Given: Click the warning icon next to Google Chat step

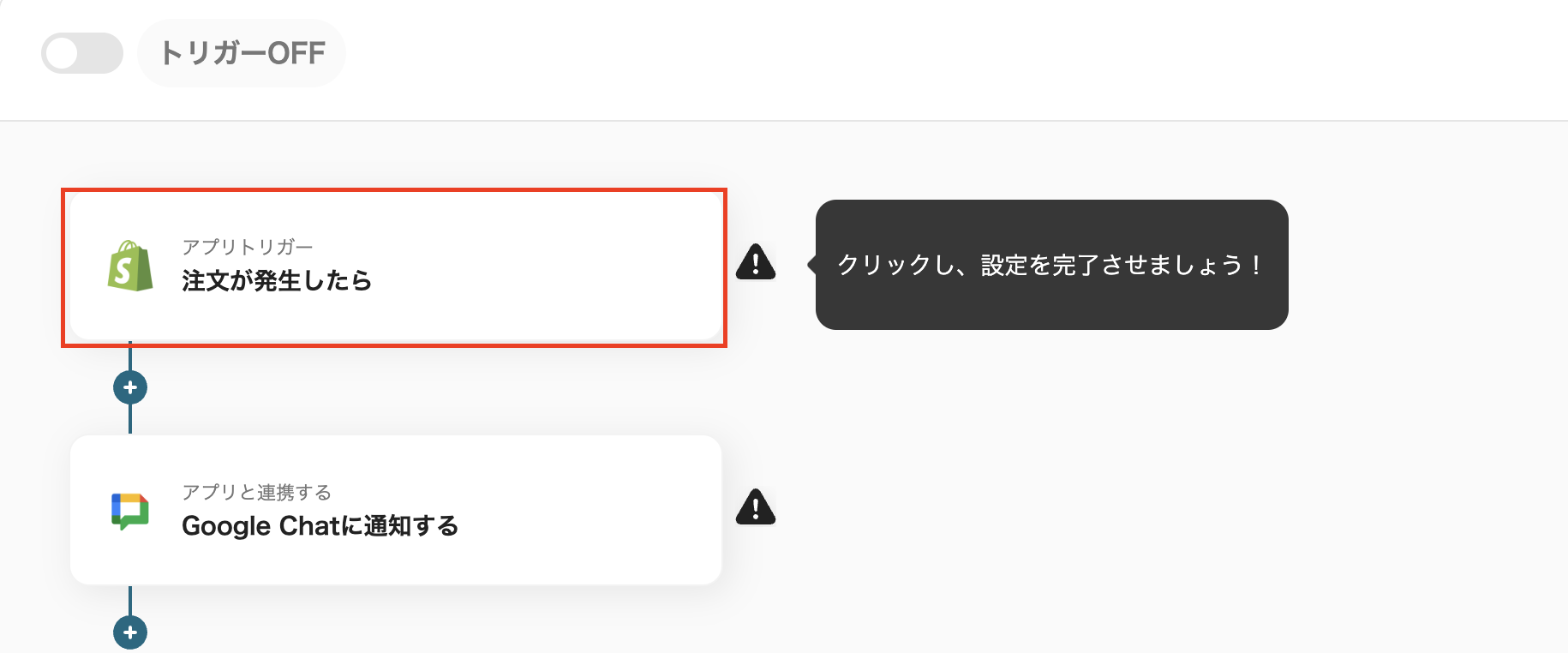Looking at the screenshot, I should [x=755, y=508].
